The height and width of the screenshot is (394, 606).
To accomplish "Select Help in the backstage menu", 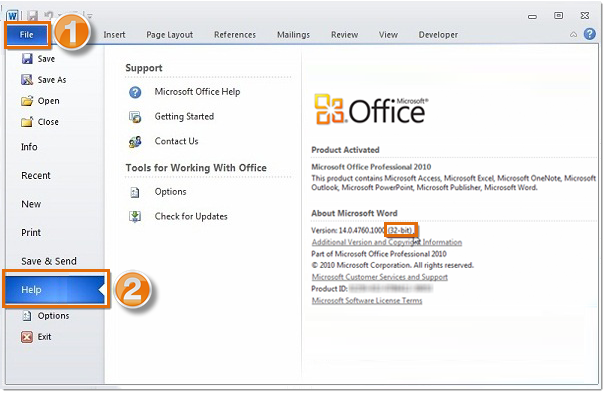I will coord(55,290).
